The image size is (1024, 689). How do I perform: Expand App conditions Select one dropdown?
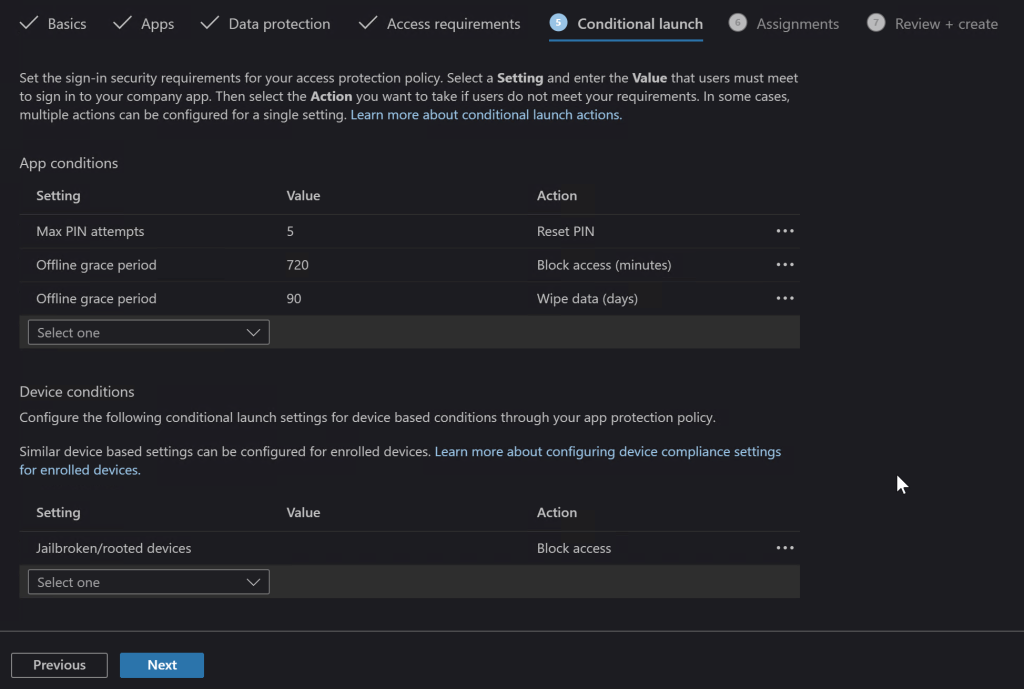[148, 332]
